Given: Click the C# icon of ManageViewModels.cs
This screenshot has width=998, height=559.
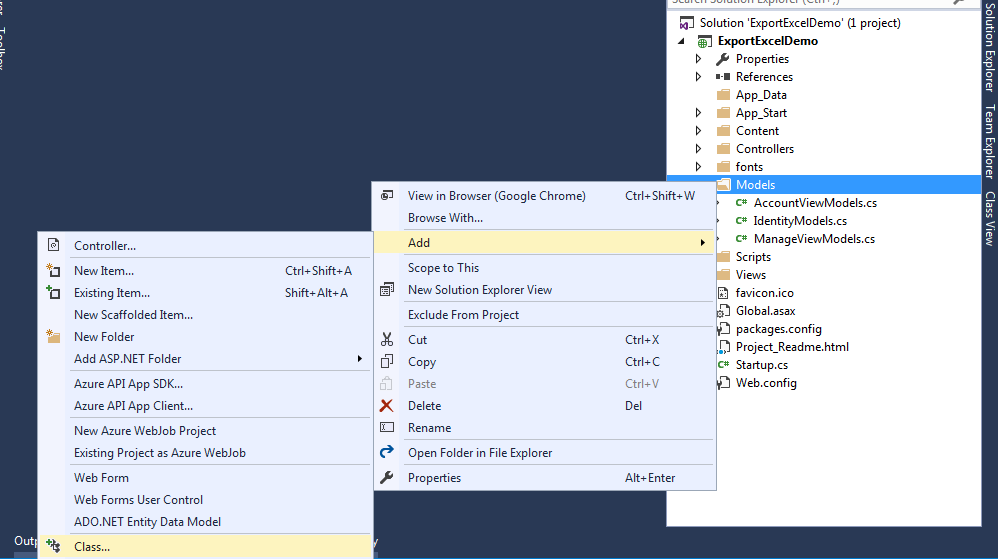Looking at the screenshot, I should 741,239.
